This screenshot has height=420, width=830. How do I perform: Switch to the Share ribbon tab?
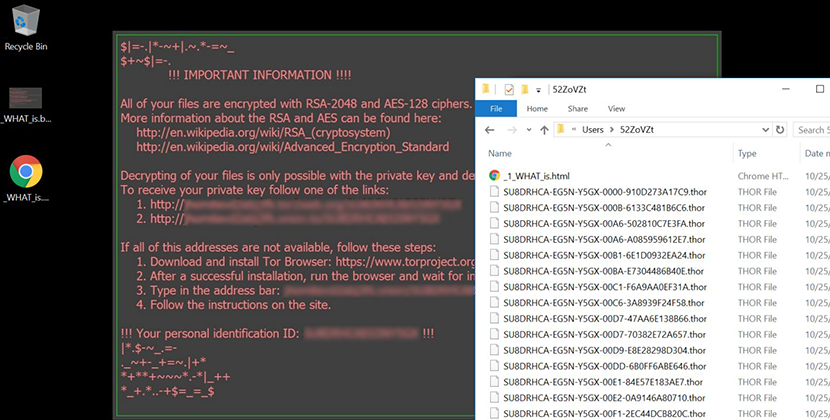577,108
